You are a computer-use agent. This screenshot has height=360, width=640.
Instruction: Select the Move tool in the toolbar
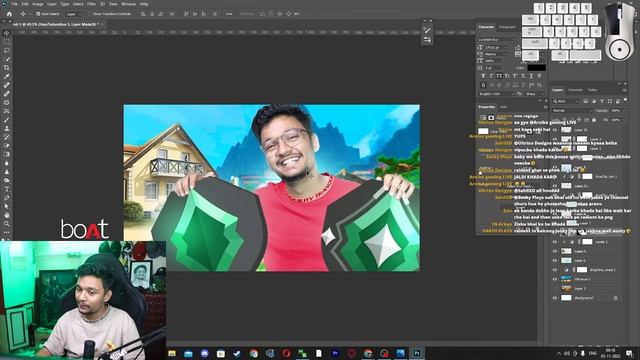(7, 33)
